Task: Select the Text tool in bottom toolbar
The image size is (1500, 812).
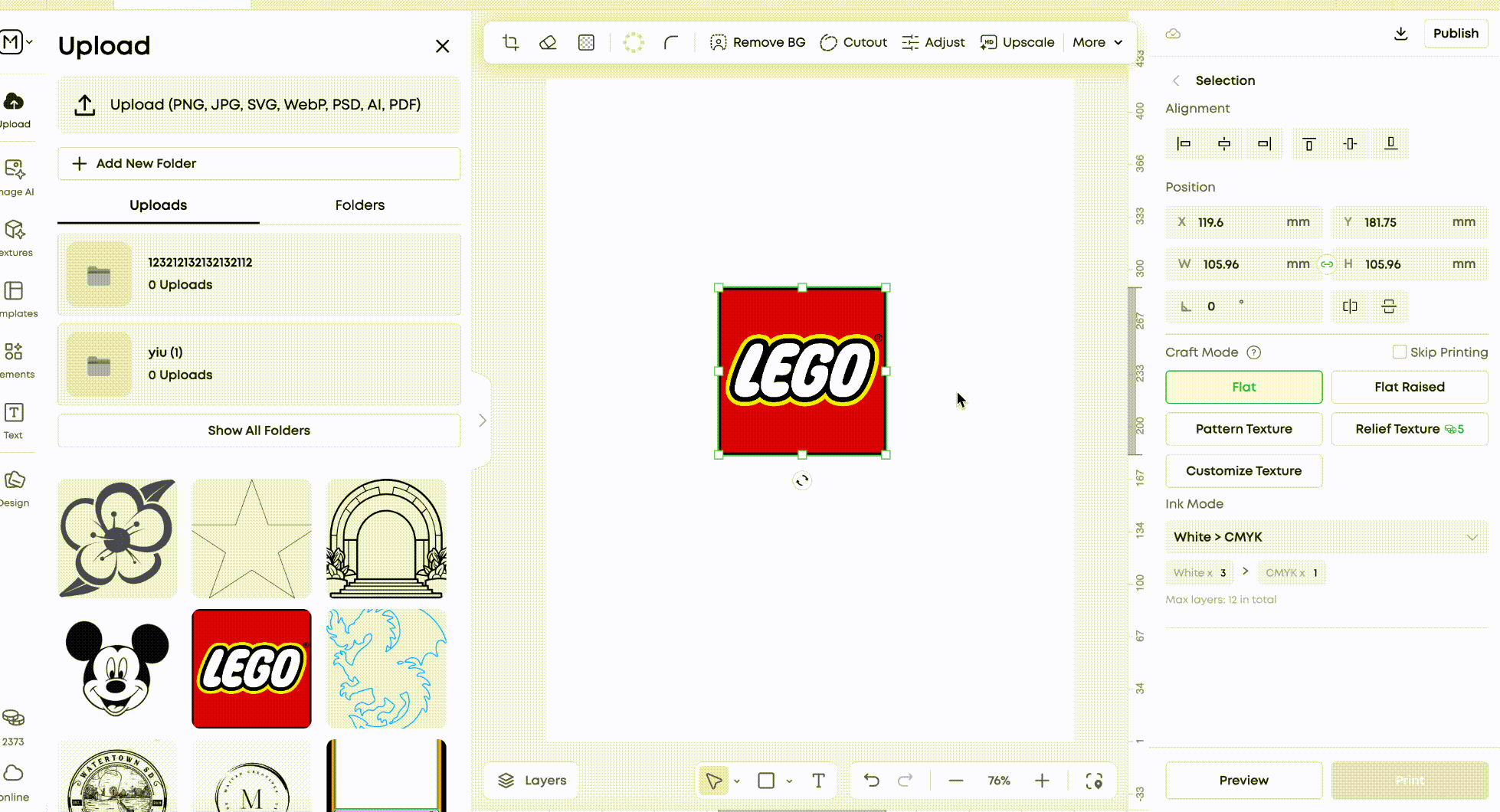Action: [818, 781]
